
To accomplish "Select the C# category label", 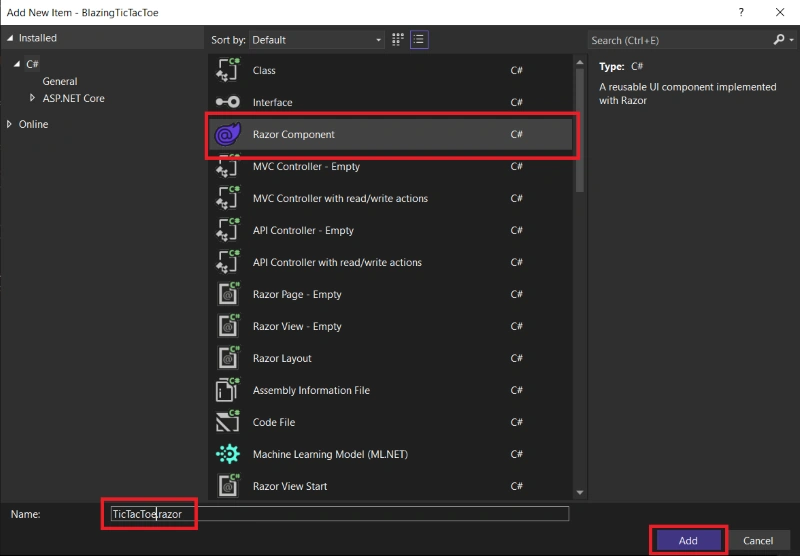I will (x=32, y=64).
